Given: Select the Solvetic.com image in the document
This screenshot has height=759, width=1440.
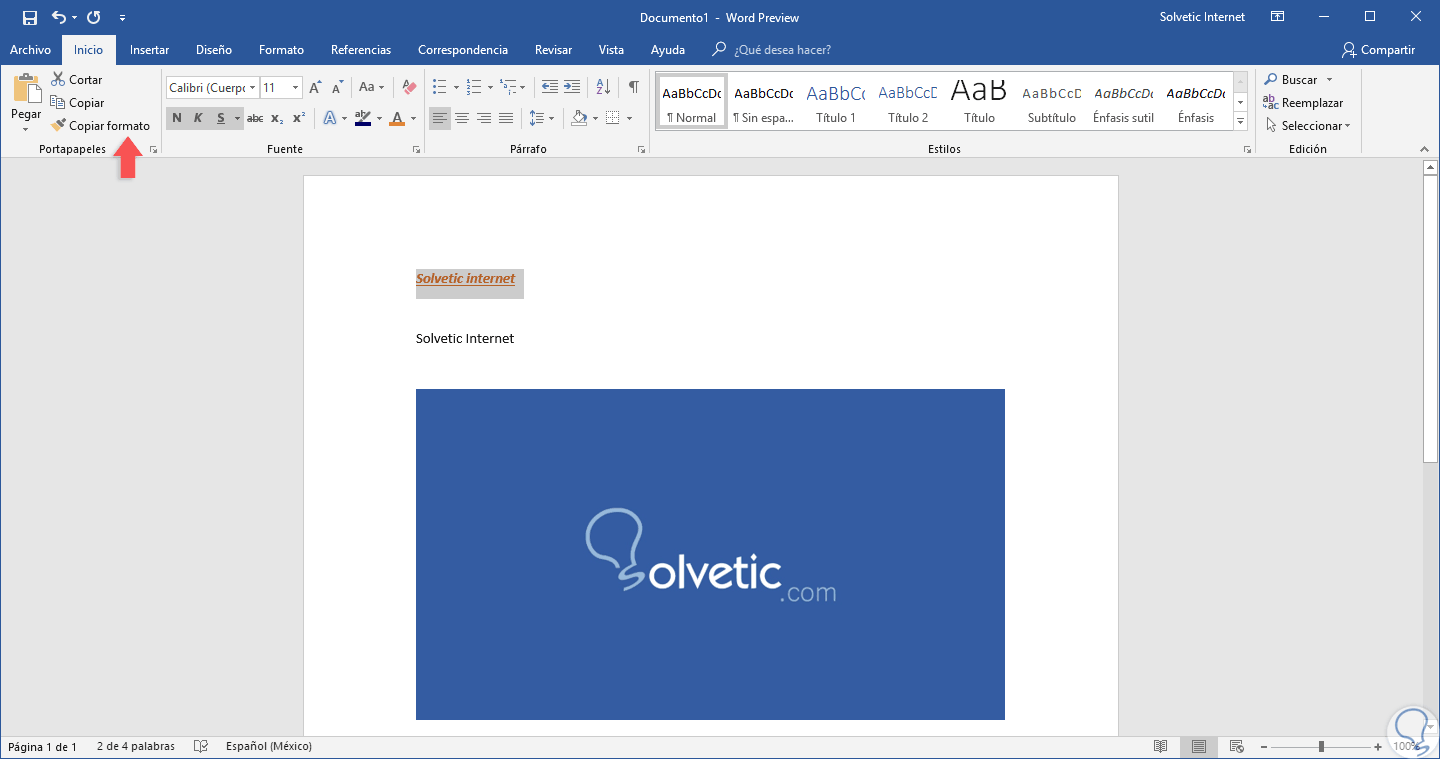Looking at the screenshot, I should click(x=710, y=554).
